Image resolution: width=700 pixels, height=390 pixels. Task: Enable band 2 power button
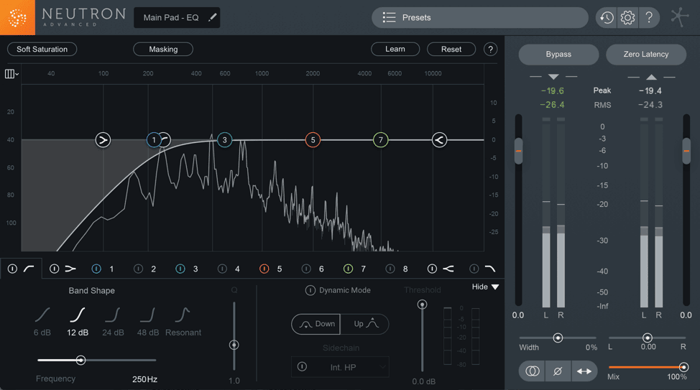pos(138,269)
